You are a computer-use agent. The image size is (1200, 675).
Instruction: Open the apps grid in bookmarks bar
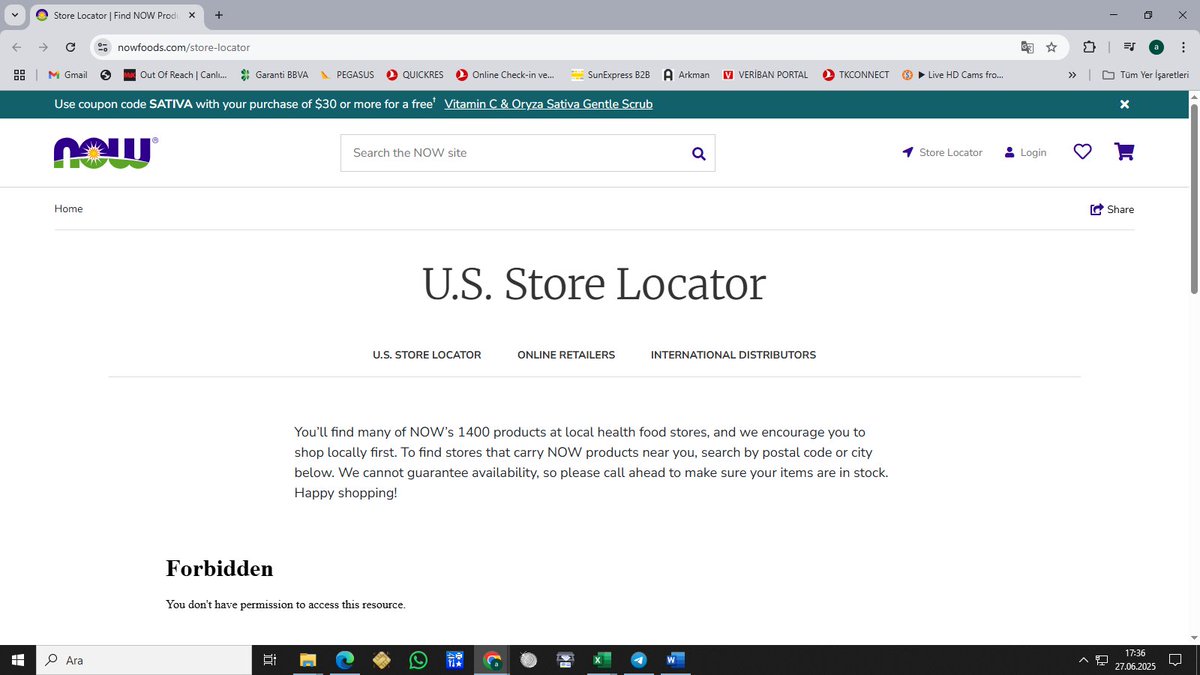[19, 75]
